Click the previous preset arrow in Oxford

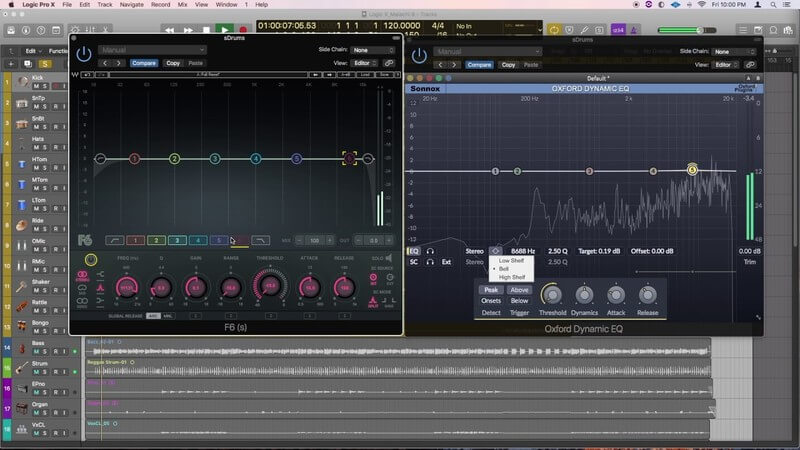[x=440, y=65]
